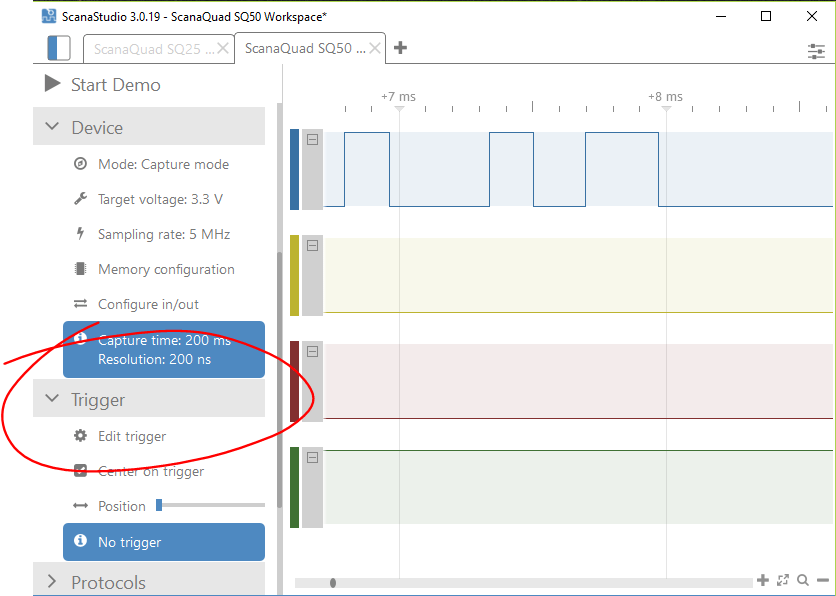Click the fit-to-view expand icon

tap(783, 580)
